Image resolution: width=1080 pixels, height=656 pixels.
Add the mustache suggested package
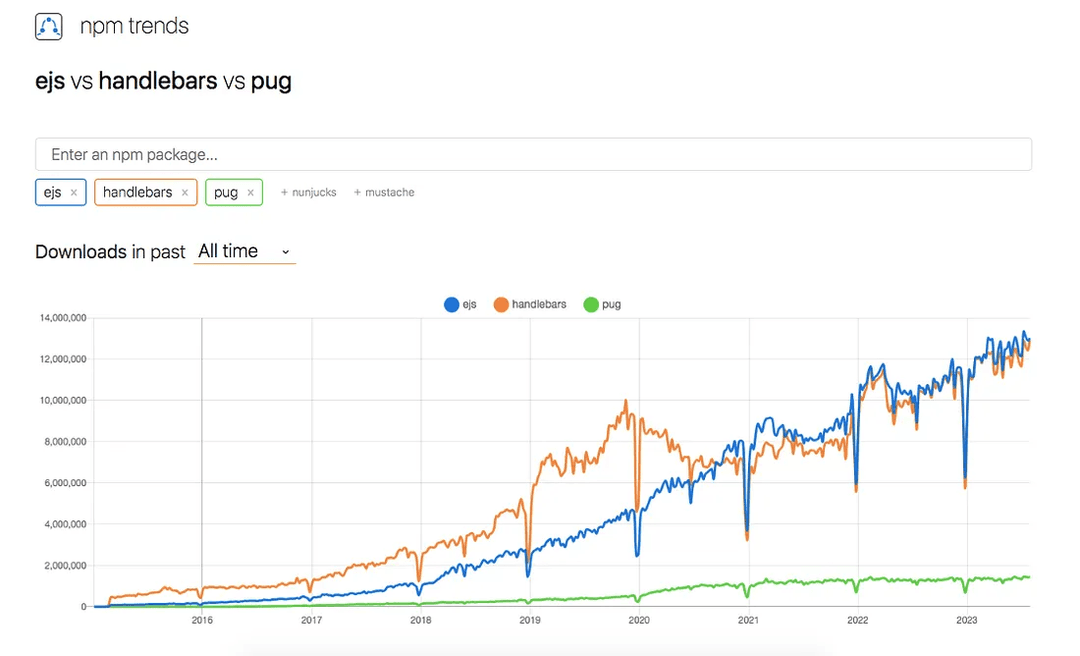pos(384,192)
